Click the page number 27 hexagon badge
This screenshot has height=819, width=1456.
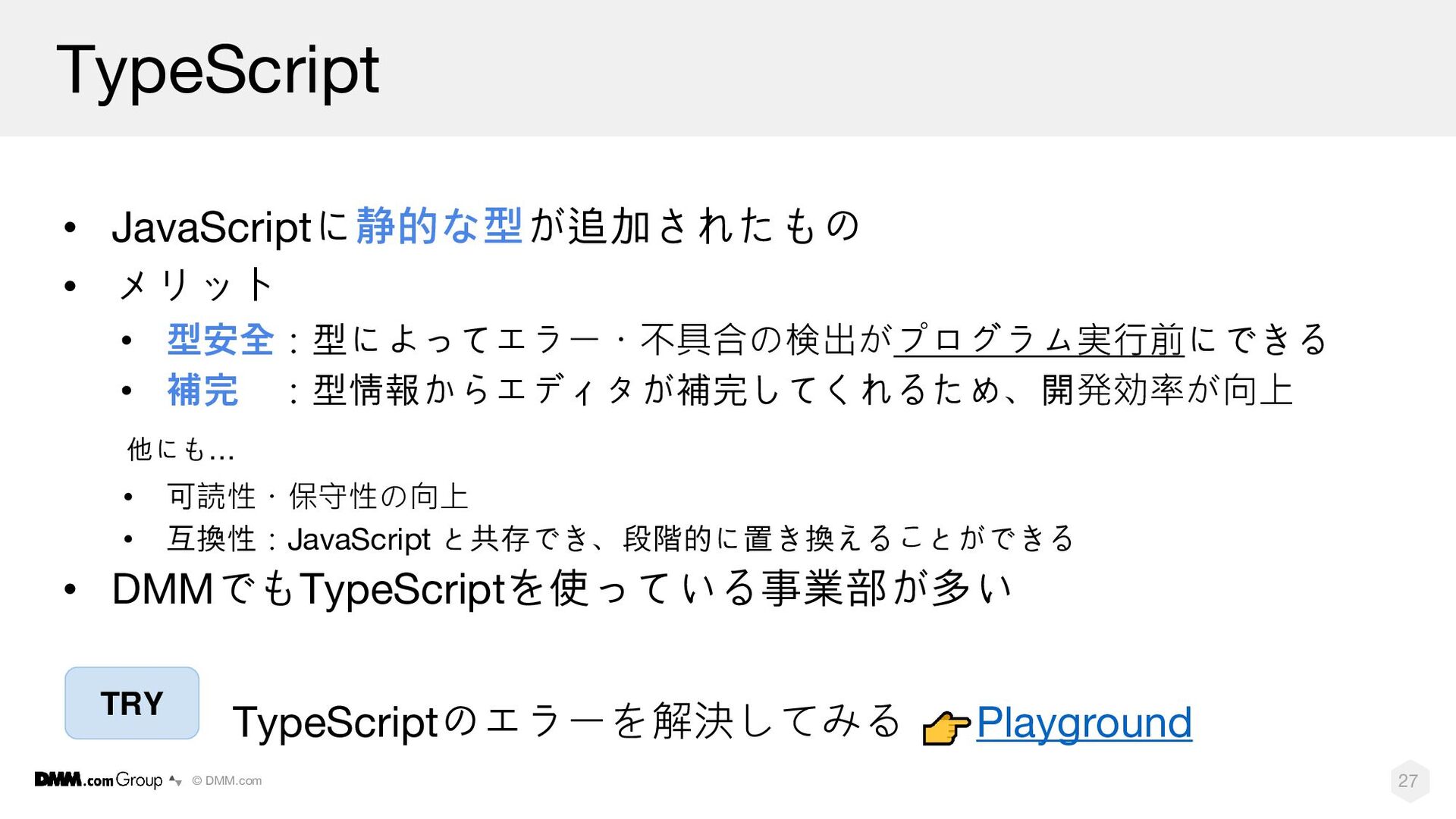1409,781
